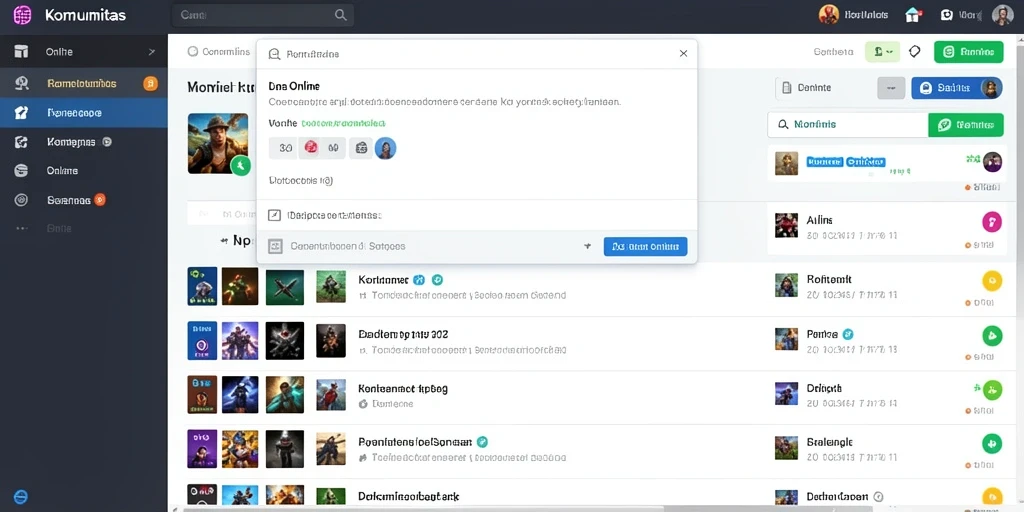This screenshot has height=512, width=1024.
Task: Open the house icon in header
Action: 913,15
